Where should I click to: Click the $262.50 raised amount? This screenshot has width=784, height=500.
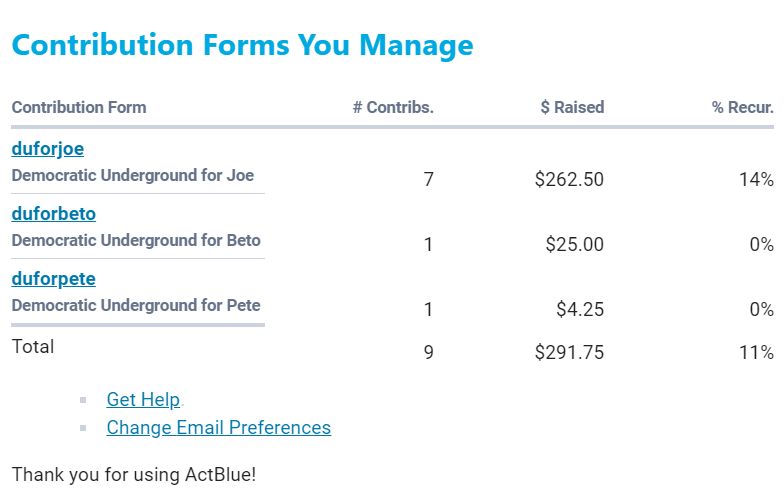(569, 180)
